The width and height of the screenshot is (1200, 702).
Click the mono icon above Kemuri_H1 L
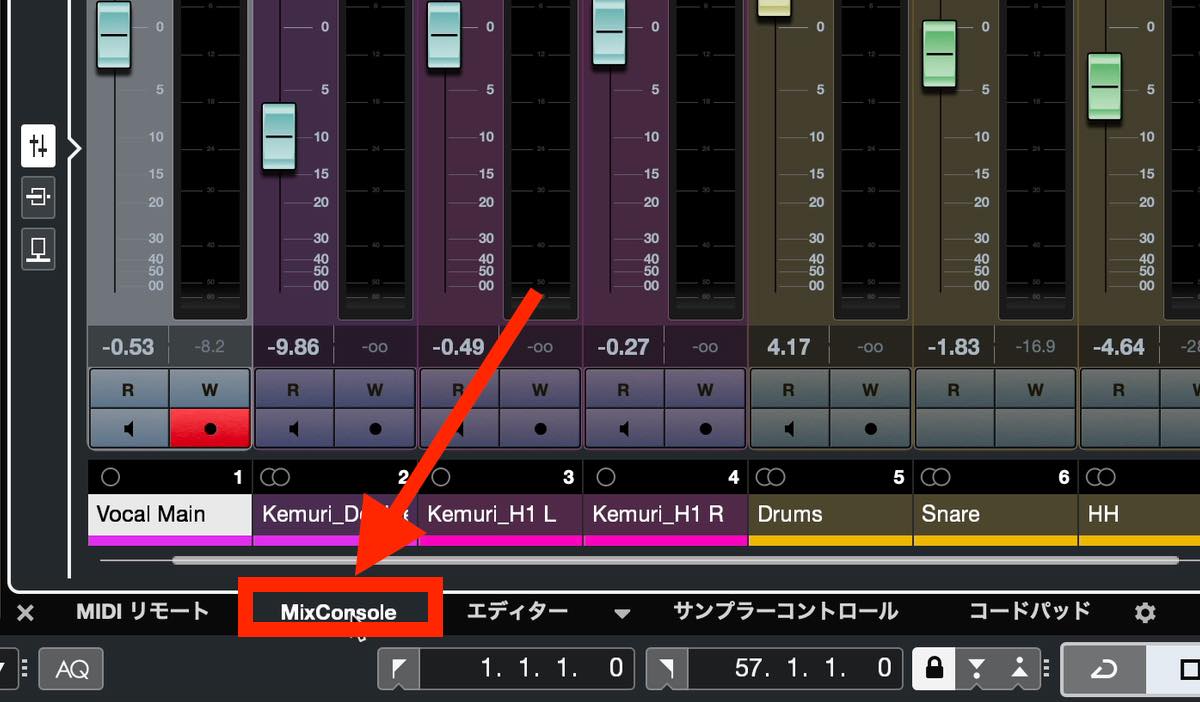pos(440,478)
